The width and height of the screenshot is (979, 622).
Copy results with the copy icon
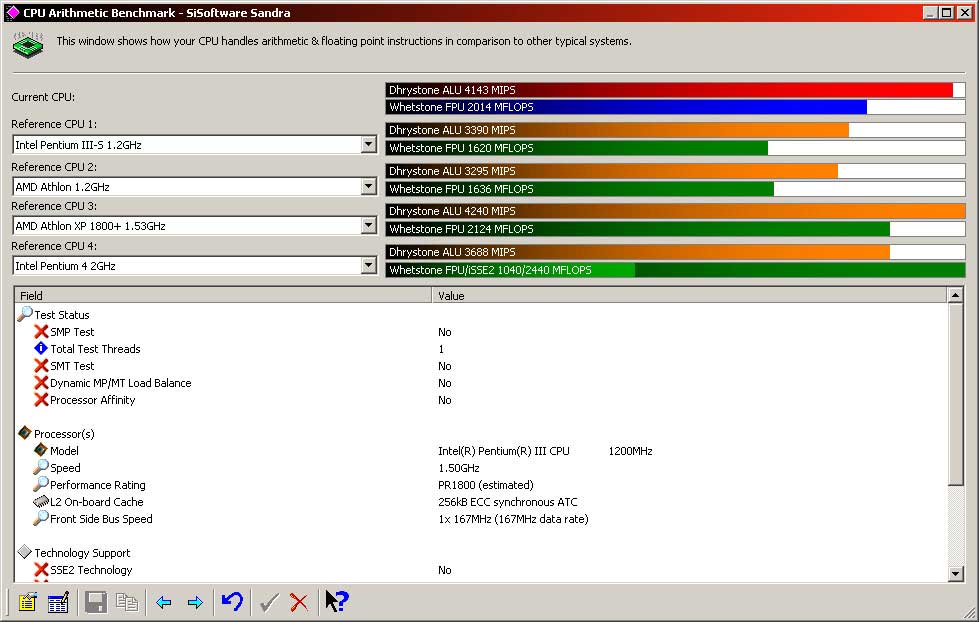point(127,602)
